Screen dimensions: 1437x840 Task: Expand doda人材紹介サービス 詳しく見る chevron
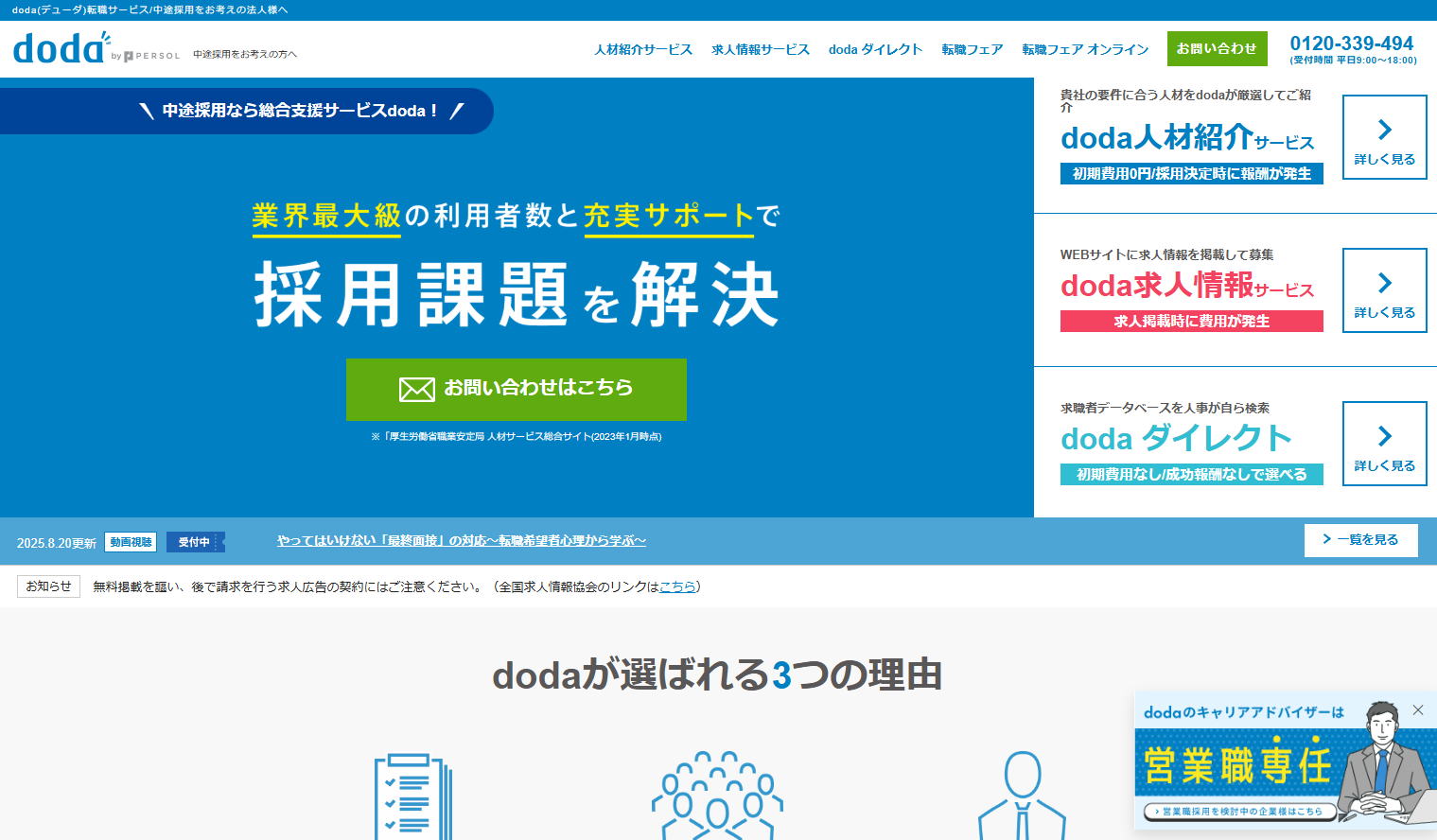coord(1385,137)
